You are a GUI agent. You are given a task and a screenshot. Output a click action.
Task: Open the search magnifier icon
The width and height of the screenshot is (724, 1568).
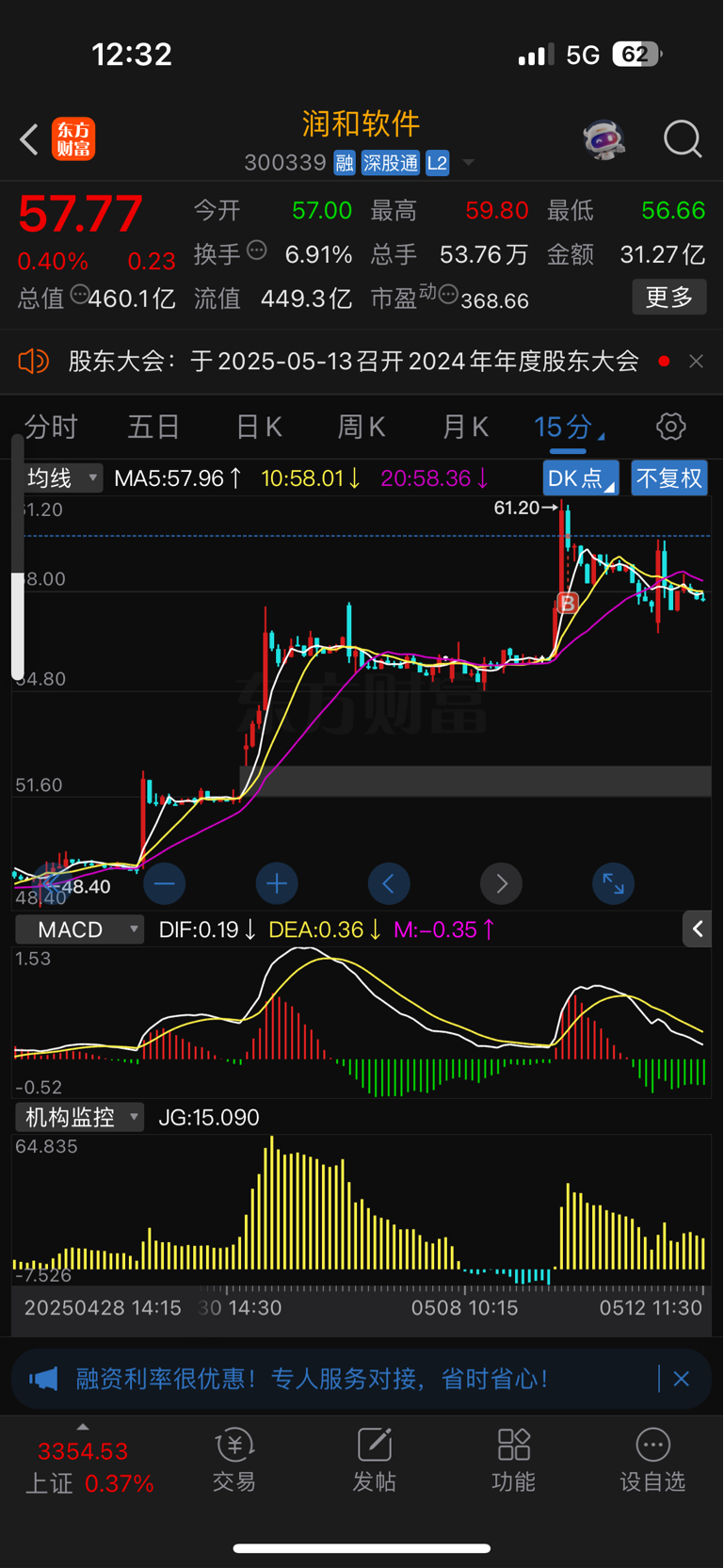click(683, 139)
